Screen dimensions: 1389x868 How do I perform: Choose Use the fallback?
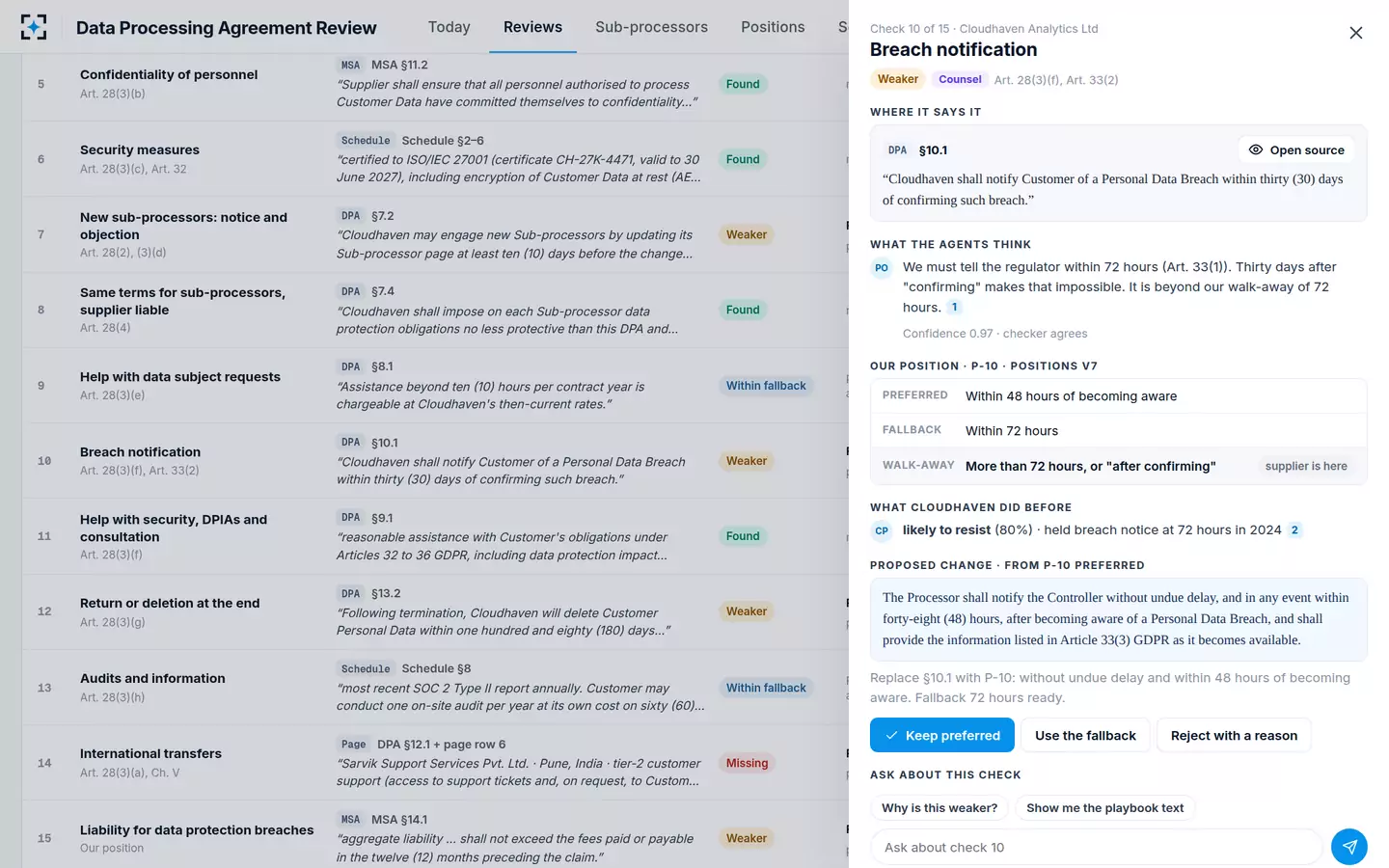pos(1085,735)
